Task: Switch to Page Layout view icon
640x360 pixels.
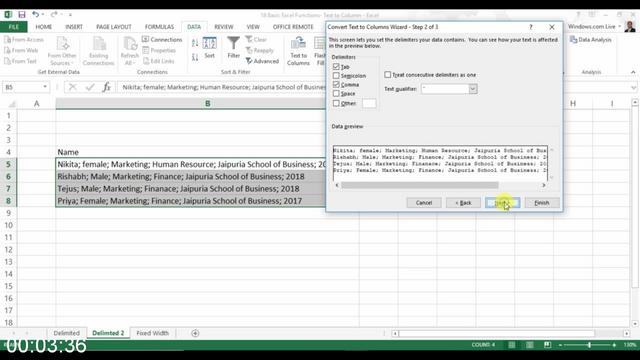Action: [529, 345]
